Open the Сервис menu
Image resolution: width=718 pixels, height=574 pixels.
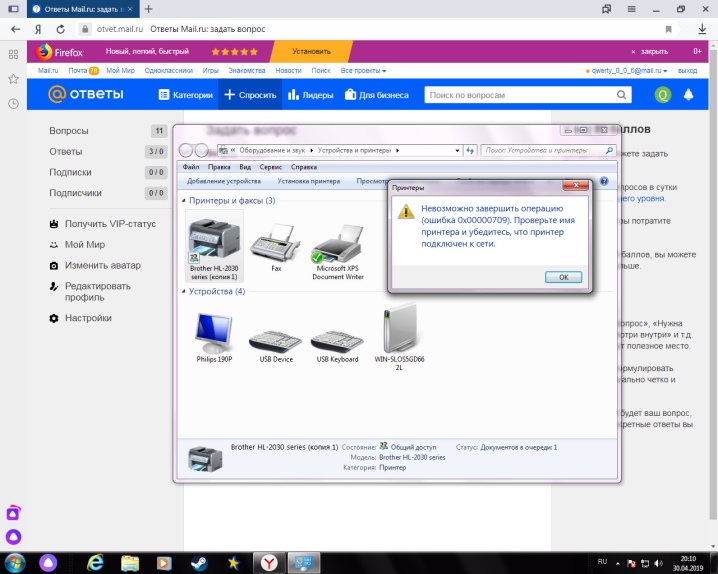270,167
